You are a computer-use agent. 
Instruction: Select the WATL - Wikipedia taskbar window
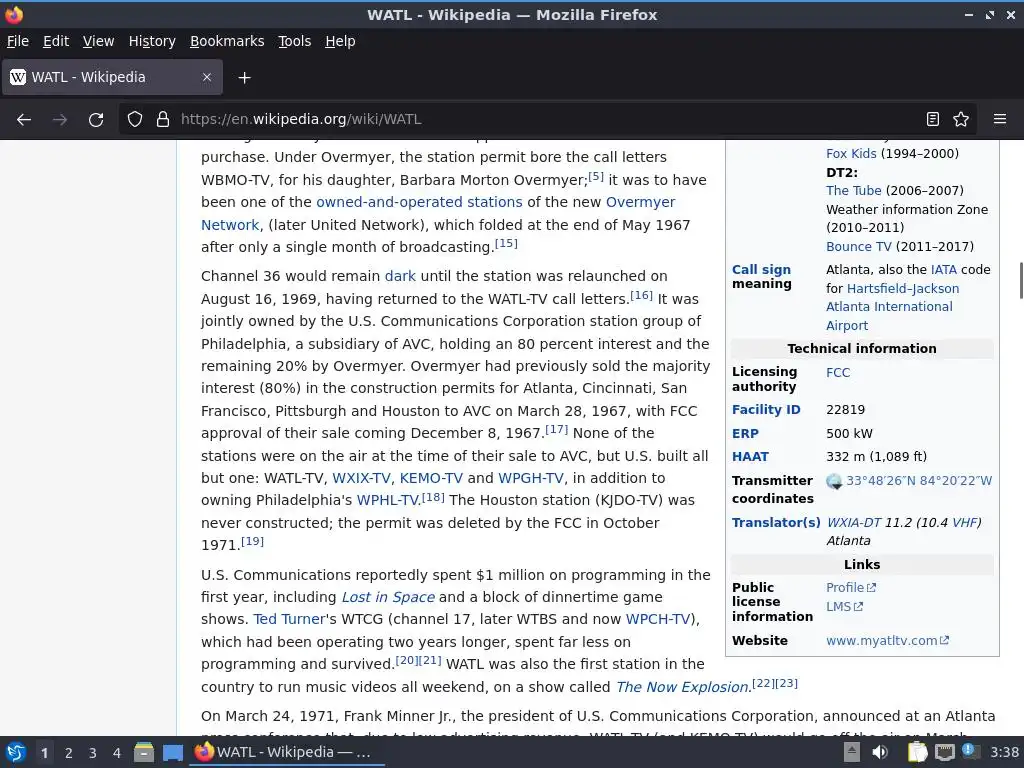[286, 752]
